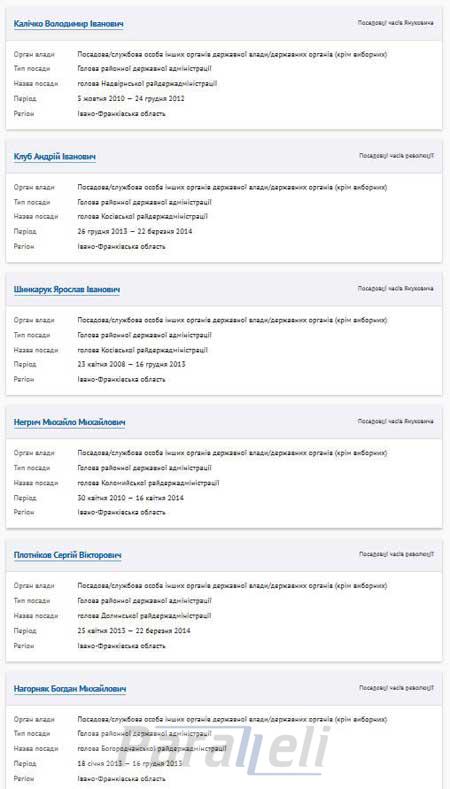Open the Плотніков Сергій Вікторович profile link
Image resolution: width=450 pixels, height=789 pixels.
tap(68, 556)
